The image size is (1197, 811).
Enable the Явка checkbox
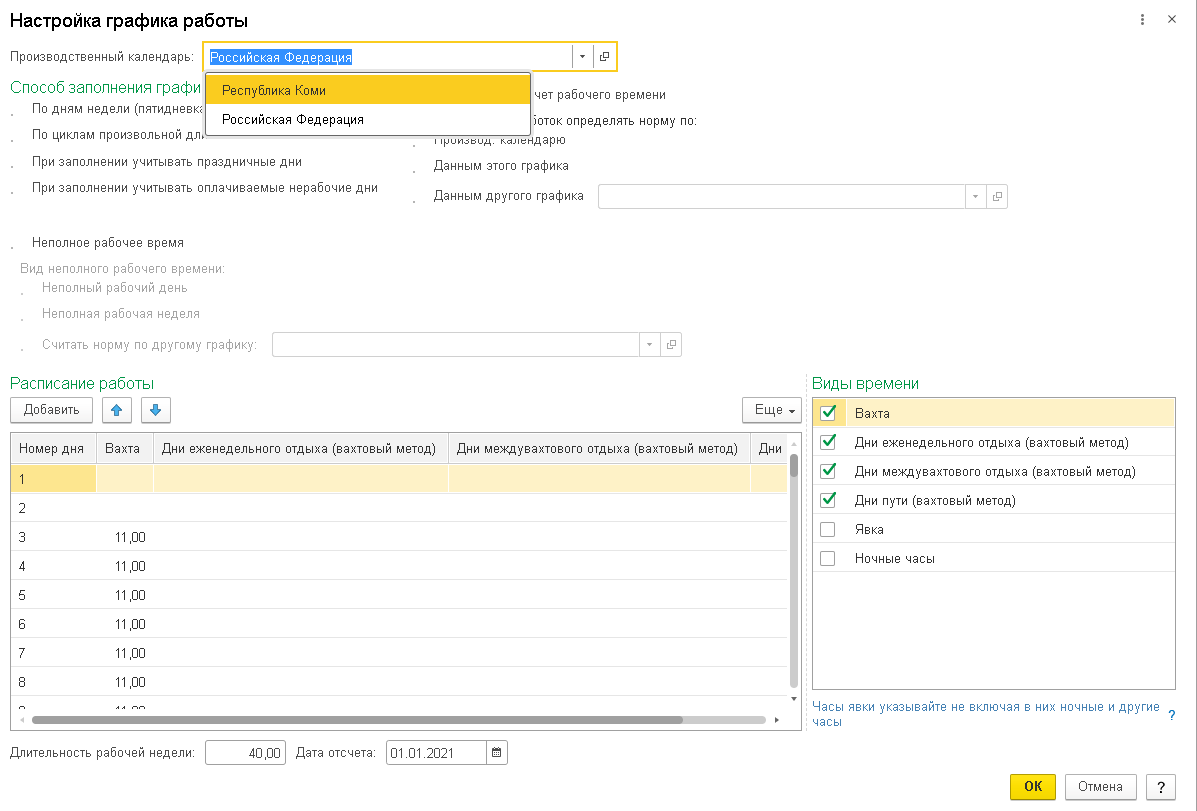point(828,530)
